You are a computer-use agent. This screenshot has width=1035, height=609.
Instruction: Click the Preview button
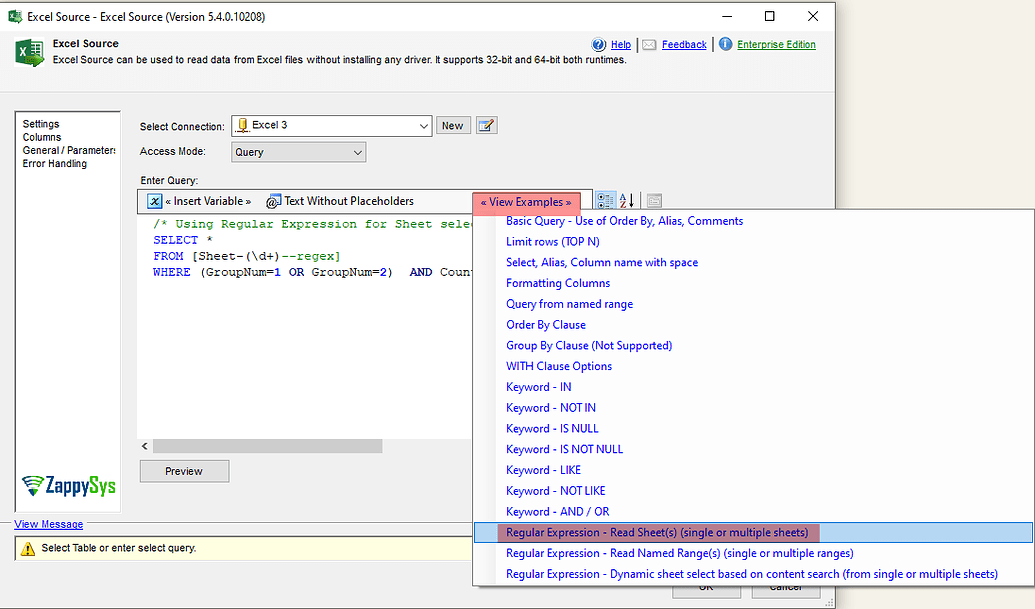click(x=184, y=471)
